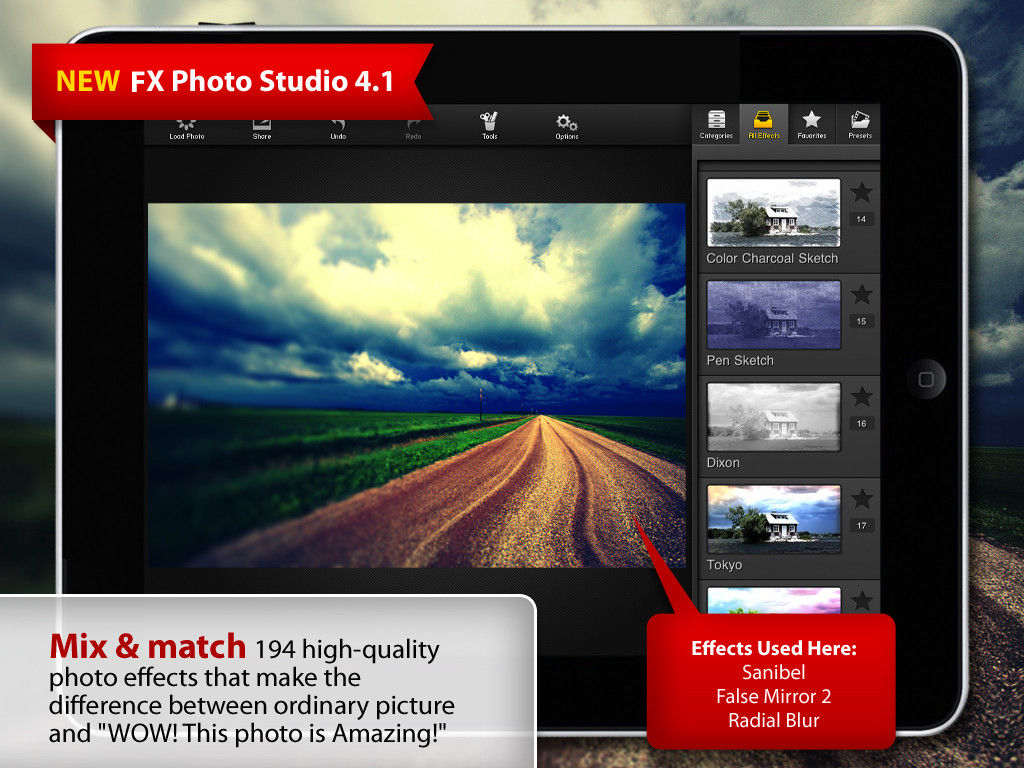Open the Share toolbar icon
This screenshot has width=1024, height=768.
262,129
